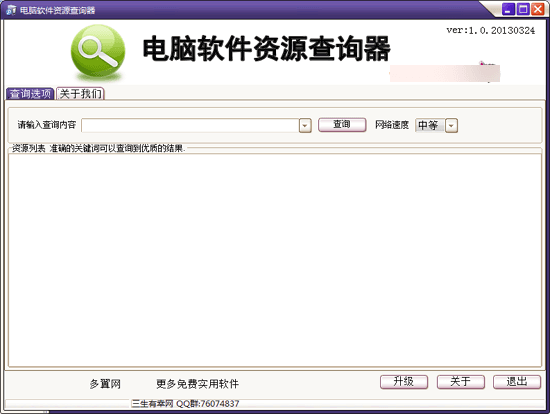
Task: Click the green magnifier logo icon
Action: (98, 52)
